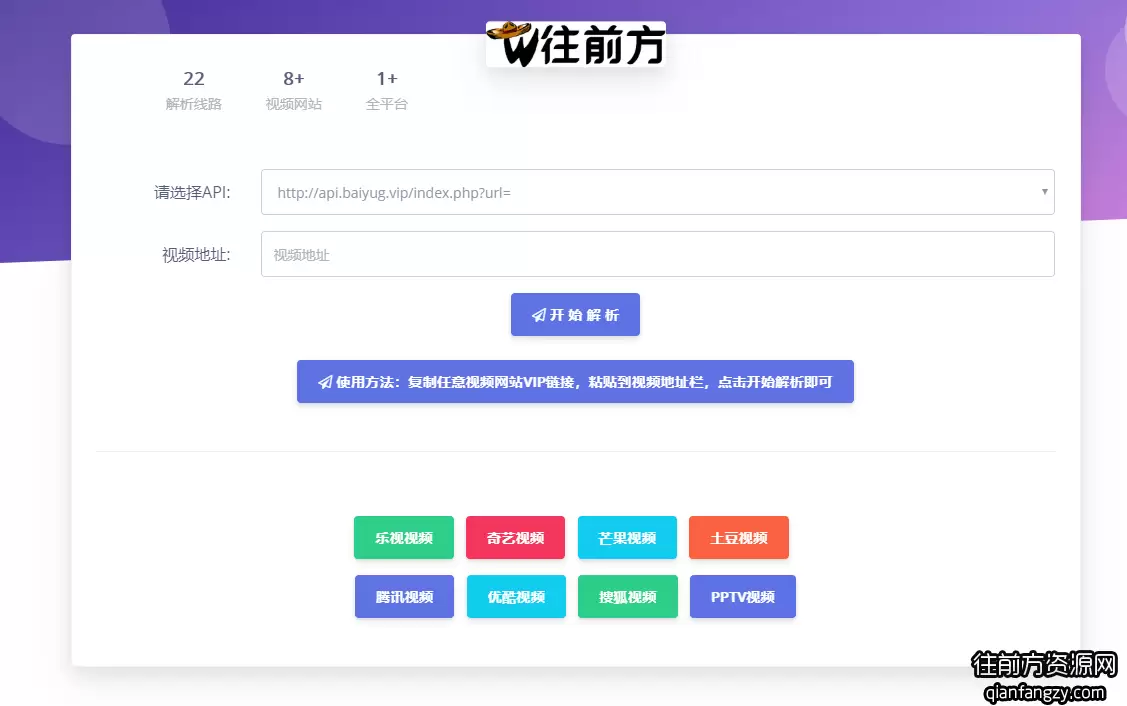The image size is (1127, 706).
Task: Click the 1+ 全平台 statistic
Action: pyautogui.click(x=387, y=90)
